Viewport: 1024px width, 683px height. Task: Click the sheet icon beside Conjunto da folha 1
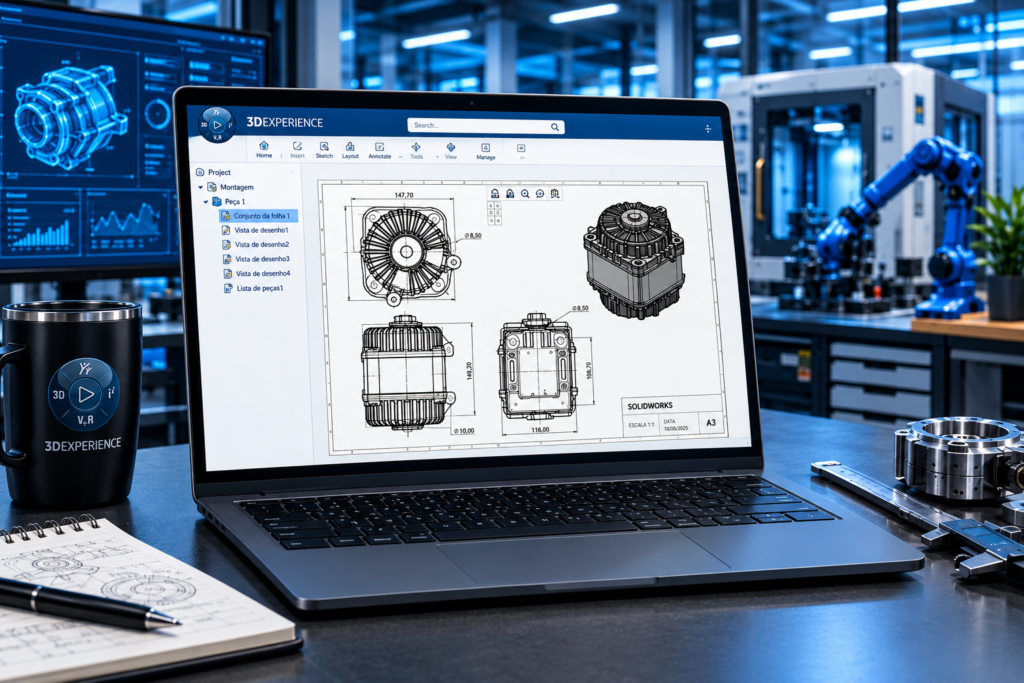click(x=225, y=215)
